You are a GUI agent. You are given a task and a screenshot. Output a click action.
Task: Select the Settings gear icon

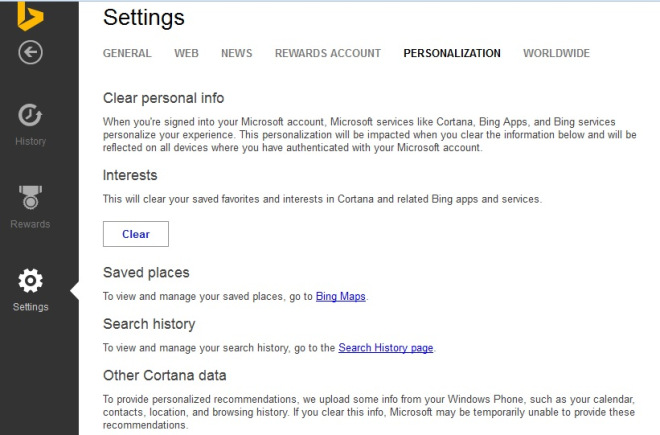click(x=30, y=280)
